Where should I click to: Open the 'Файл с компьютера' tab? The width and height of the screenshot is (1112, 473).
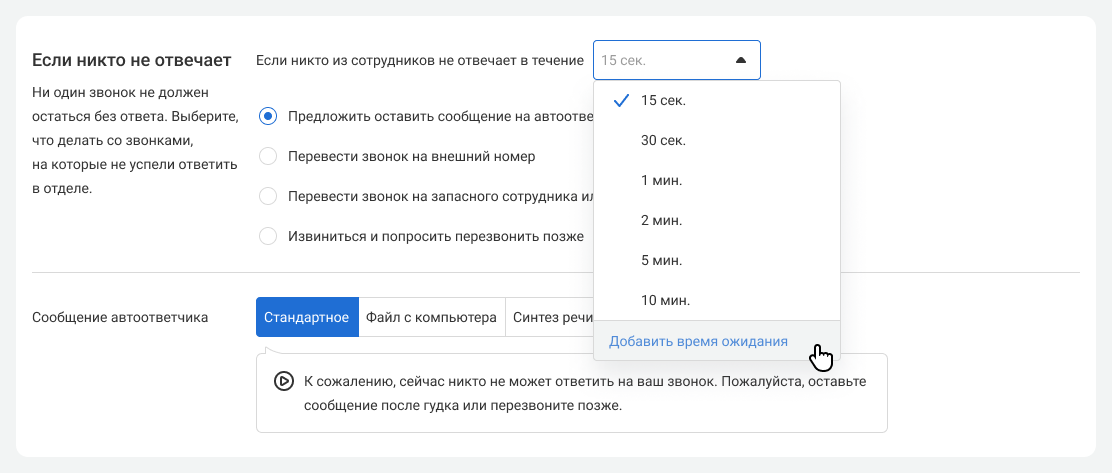click(x=431, y=317)
